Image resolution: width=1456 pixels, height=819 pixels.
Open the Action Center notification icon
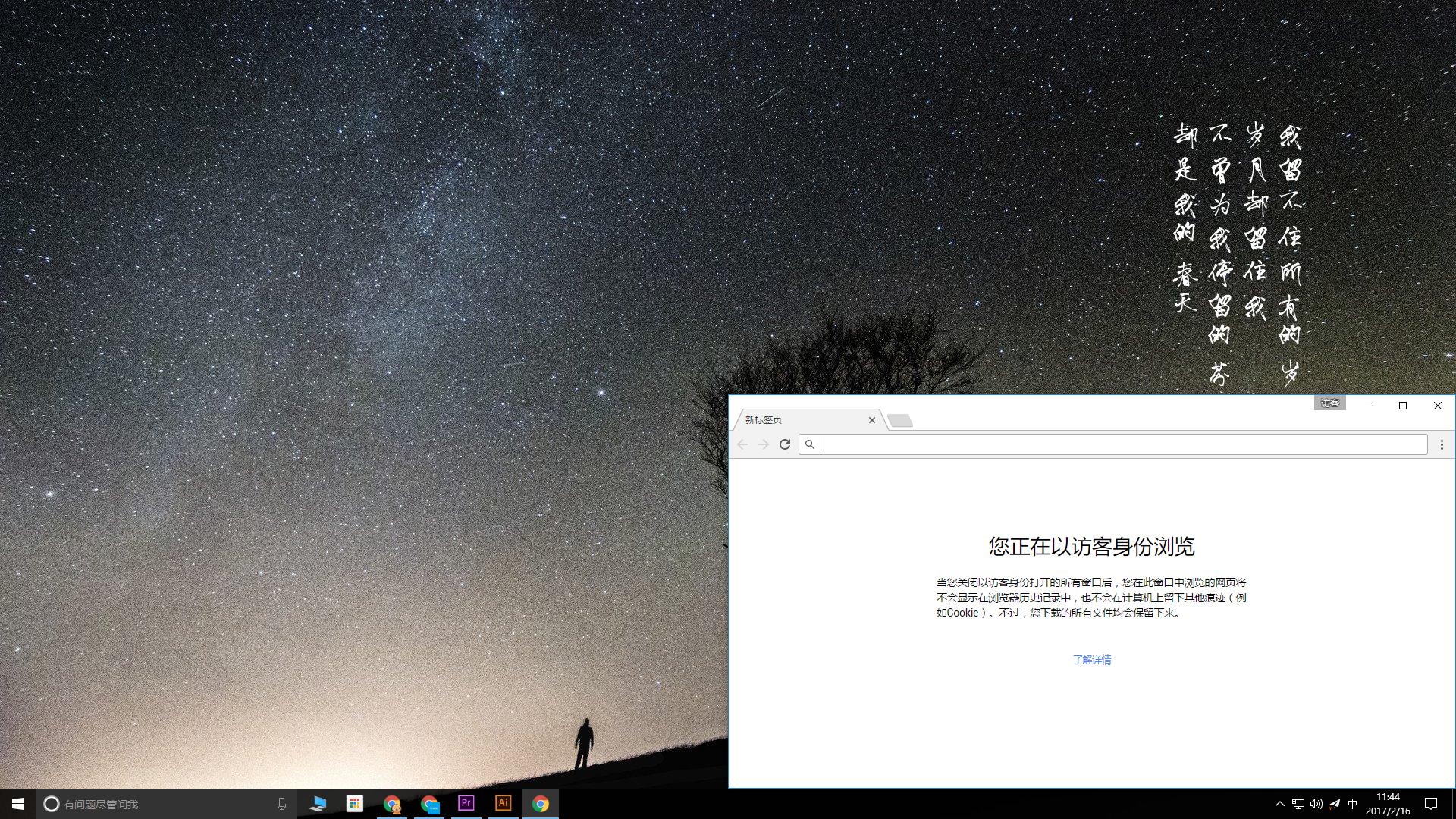pyautogui.click(x=1431, y=804)
